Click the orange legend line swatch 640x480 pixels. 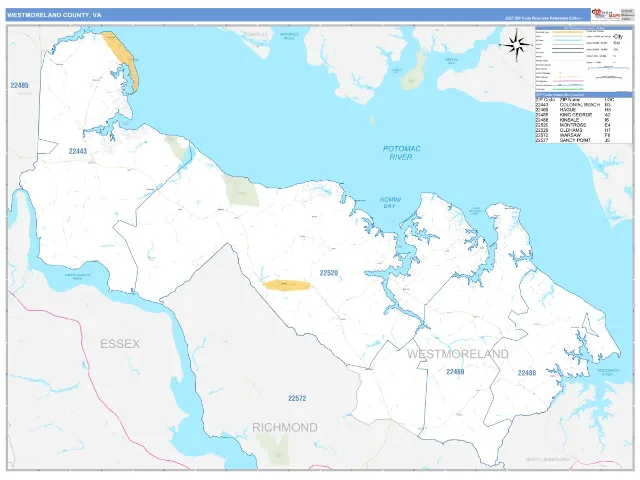pyautogui.click(x=568, y=32)
